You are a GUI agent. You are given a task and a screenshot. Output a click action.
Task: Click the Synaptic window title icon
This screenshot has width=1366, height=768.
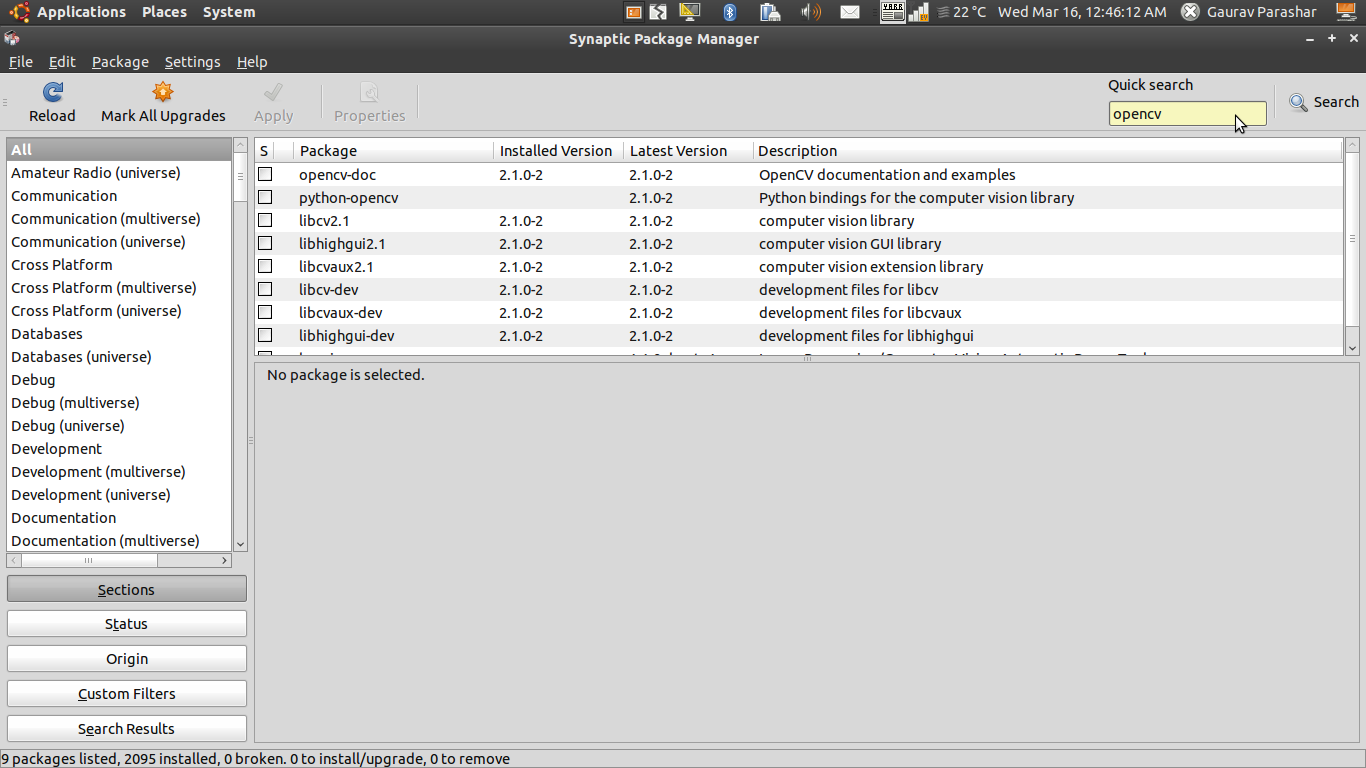11,38
